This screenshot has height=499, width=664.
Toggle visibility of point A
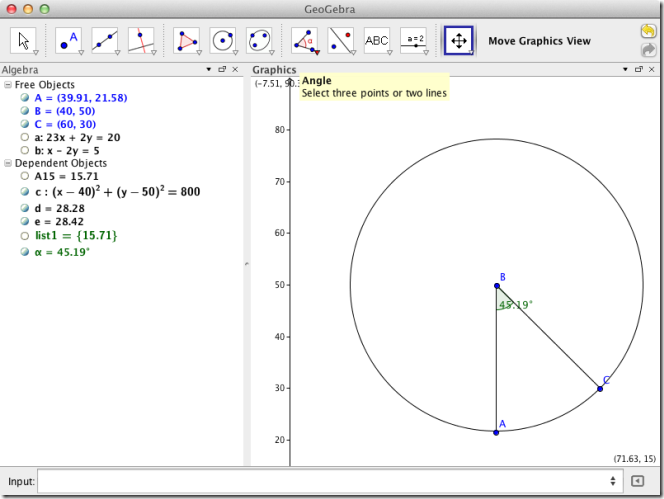pos(25,97)
